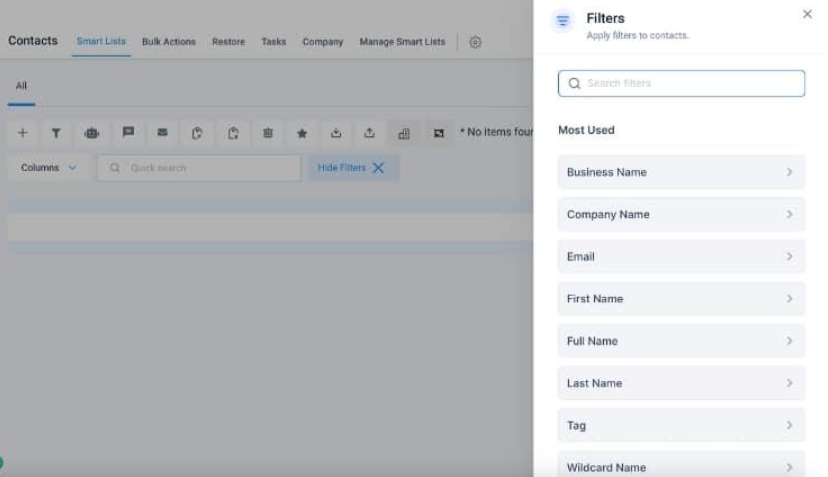Close the Filters panel
Screen dimensions: 828x477
coord(807,14)
